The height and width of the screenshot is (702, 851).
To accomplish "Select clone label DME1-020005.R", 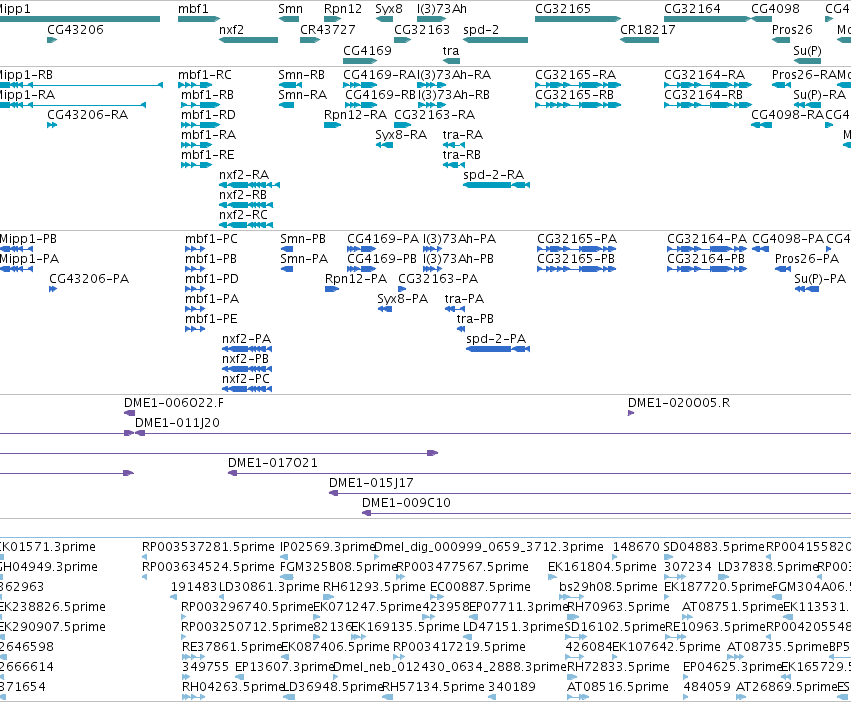I will coord(679,402).
